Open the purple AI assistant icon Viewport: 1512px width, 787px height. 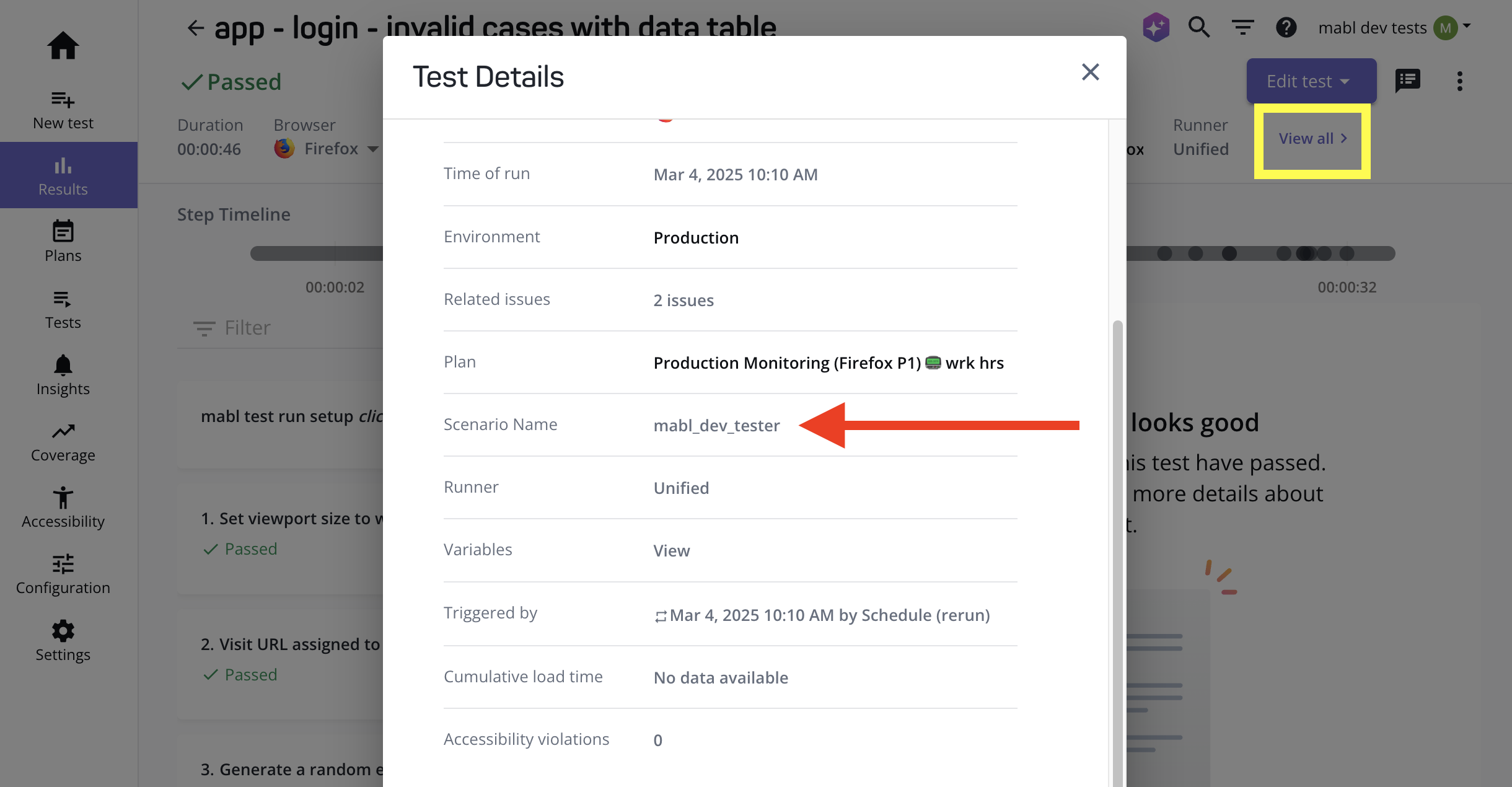click(x=1156, y=27)
